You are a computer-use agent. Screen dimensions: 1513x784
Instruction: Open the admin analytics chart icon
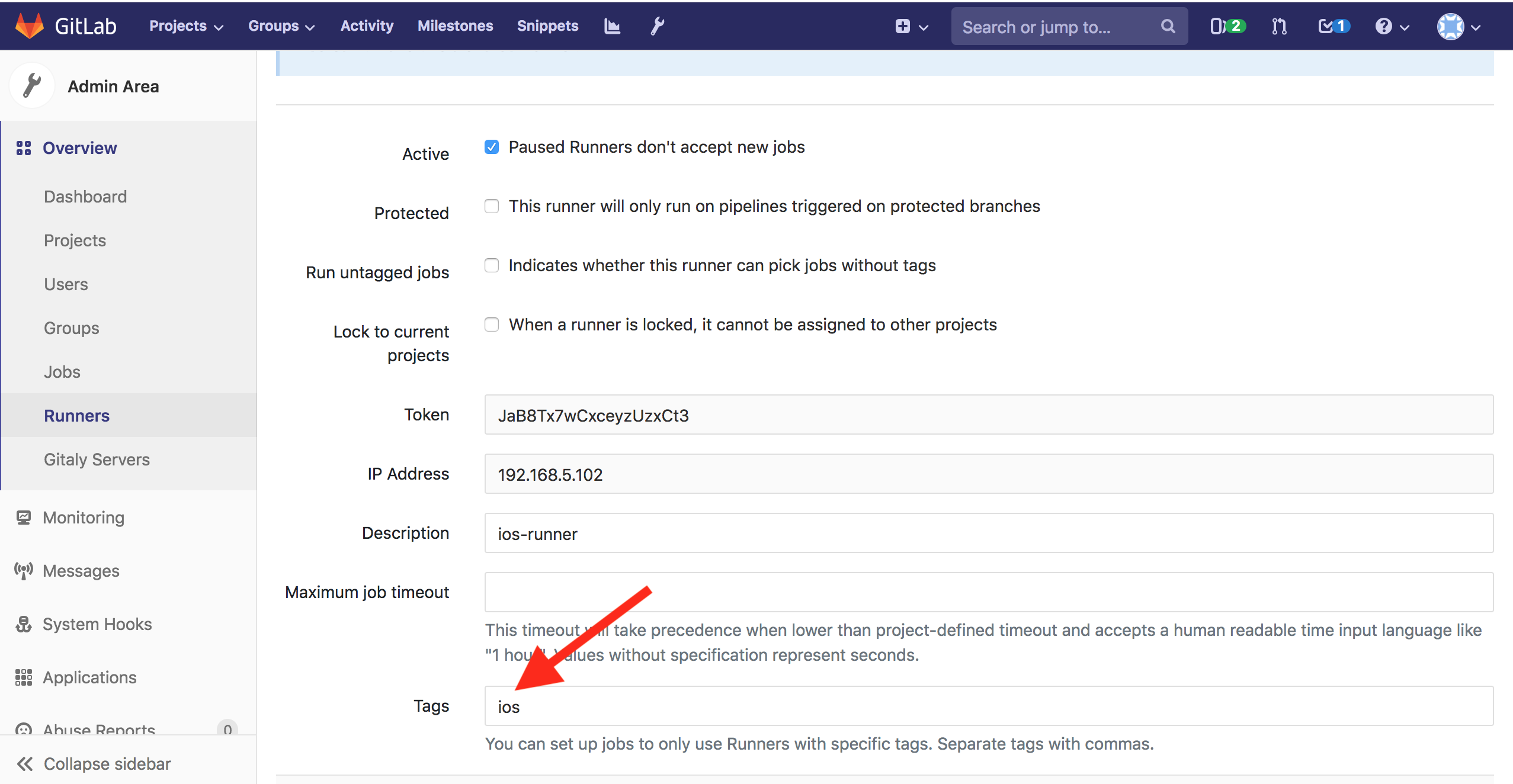click(611, 25)
